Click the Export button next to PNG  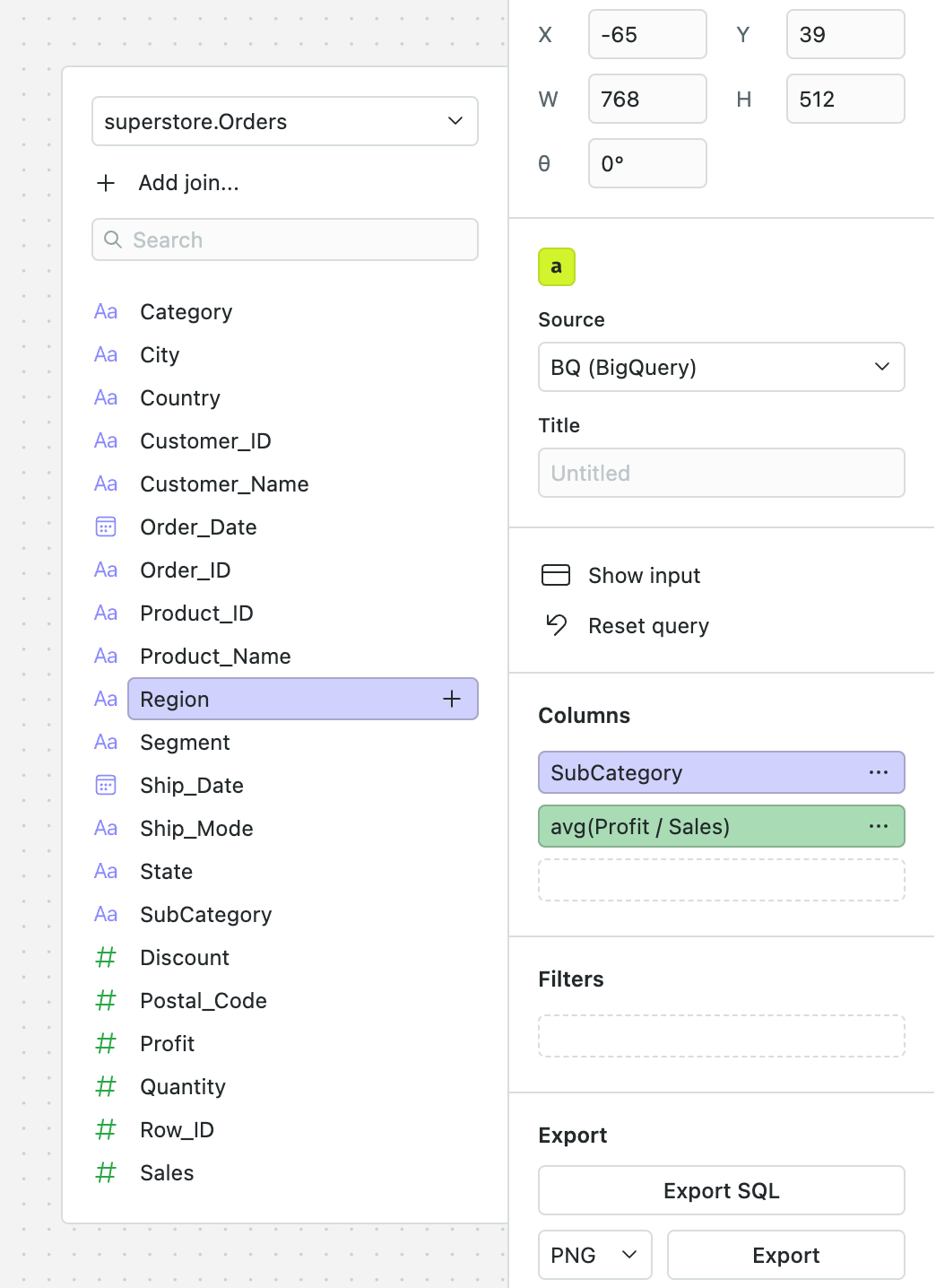pos(785,1255)
